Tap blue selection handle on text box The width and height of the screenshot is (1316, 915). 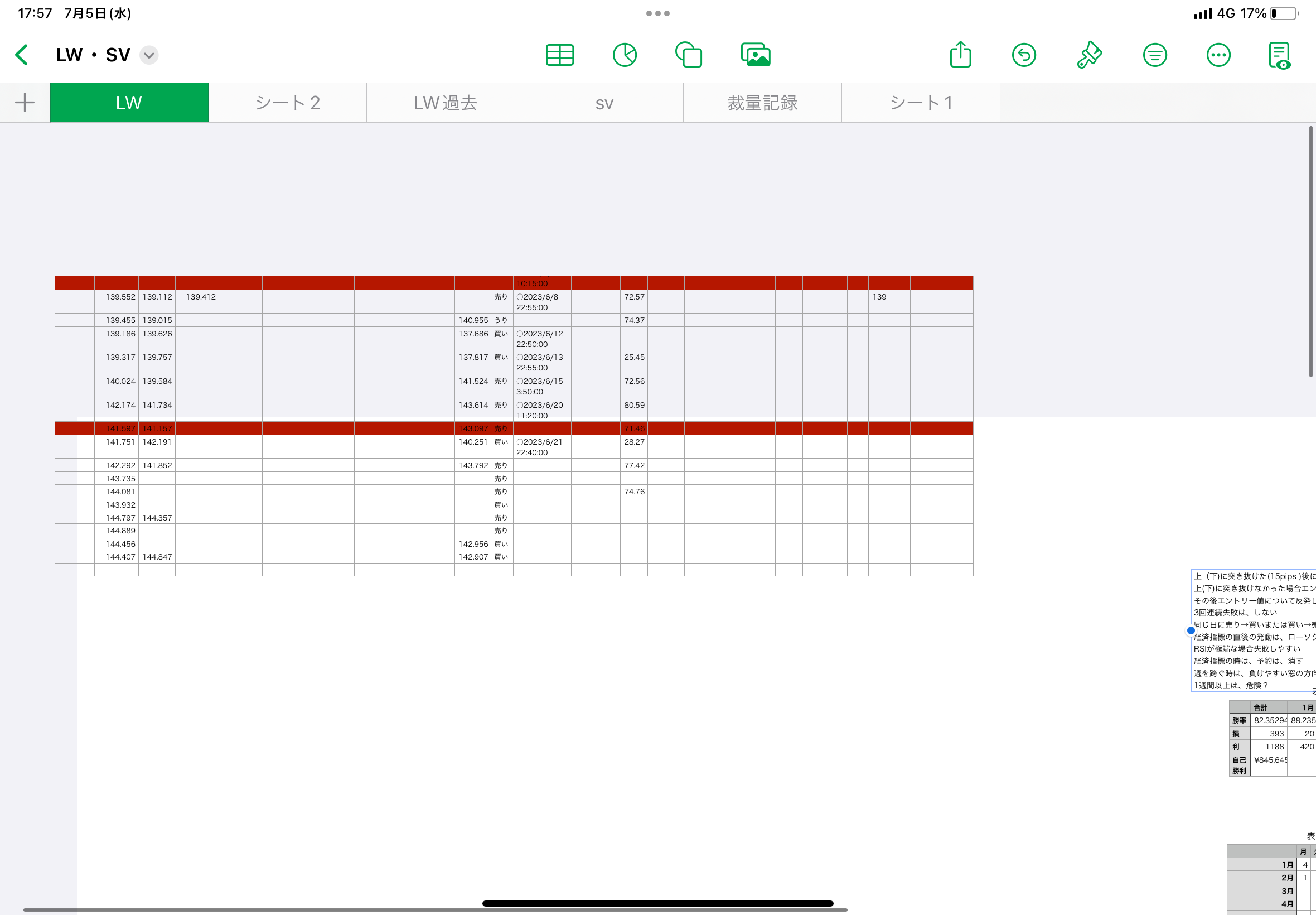1191,630
